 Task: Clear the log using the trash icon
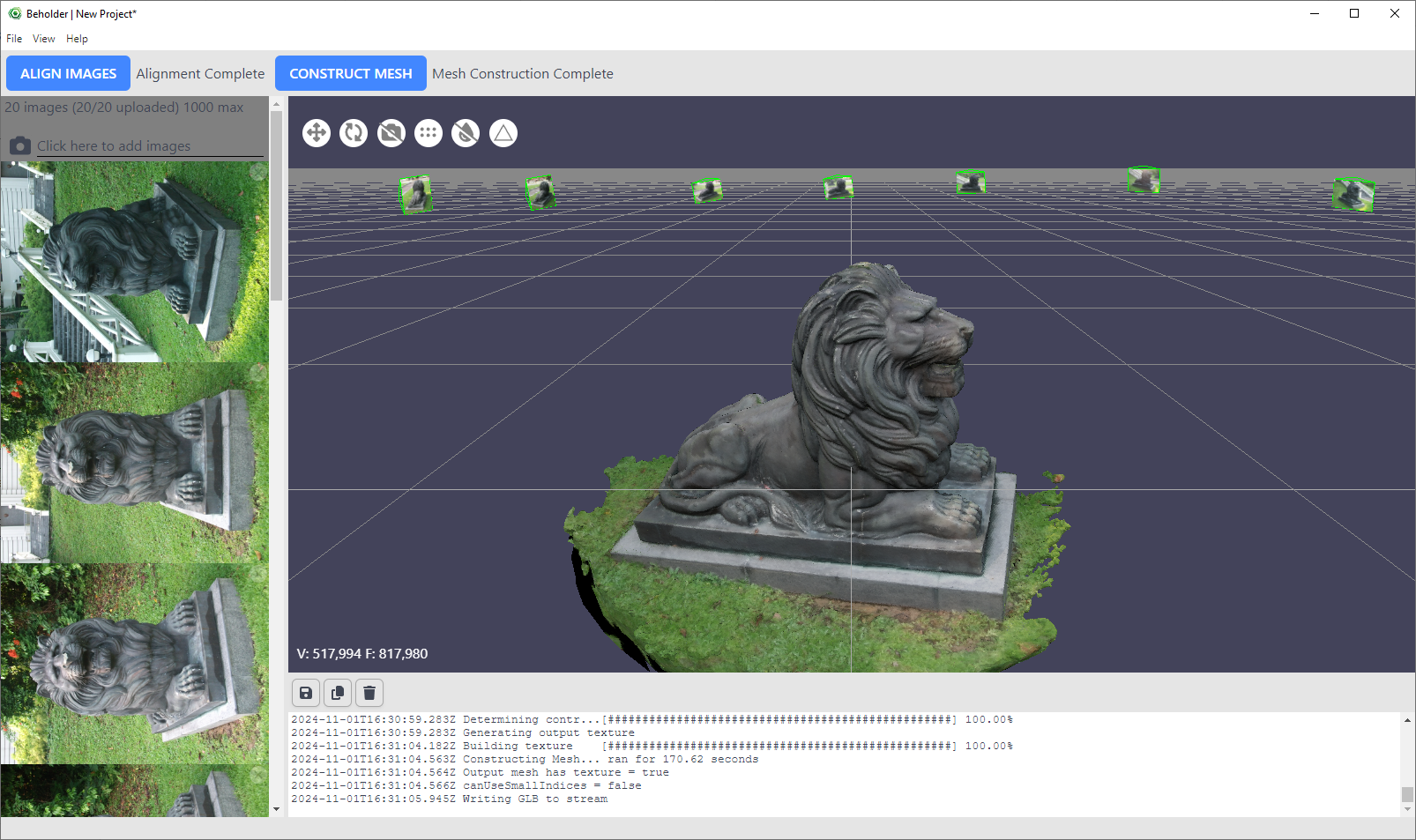pyautogui.click(x=369, y=693)
